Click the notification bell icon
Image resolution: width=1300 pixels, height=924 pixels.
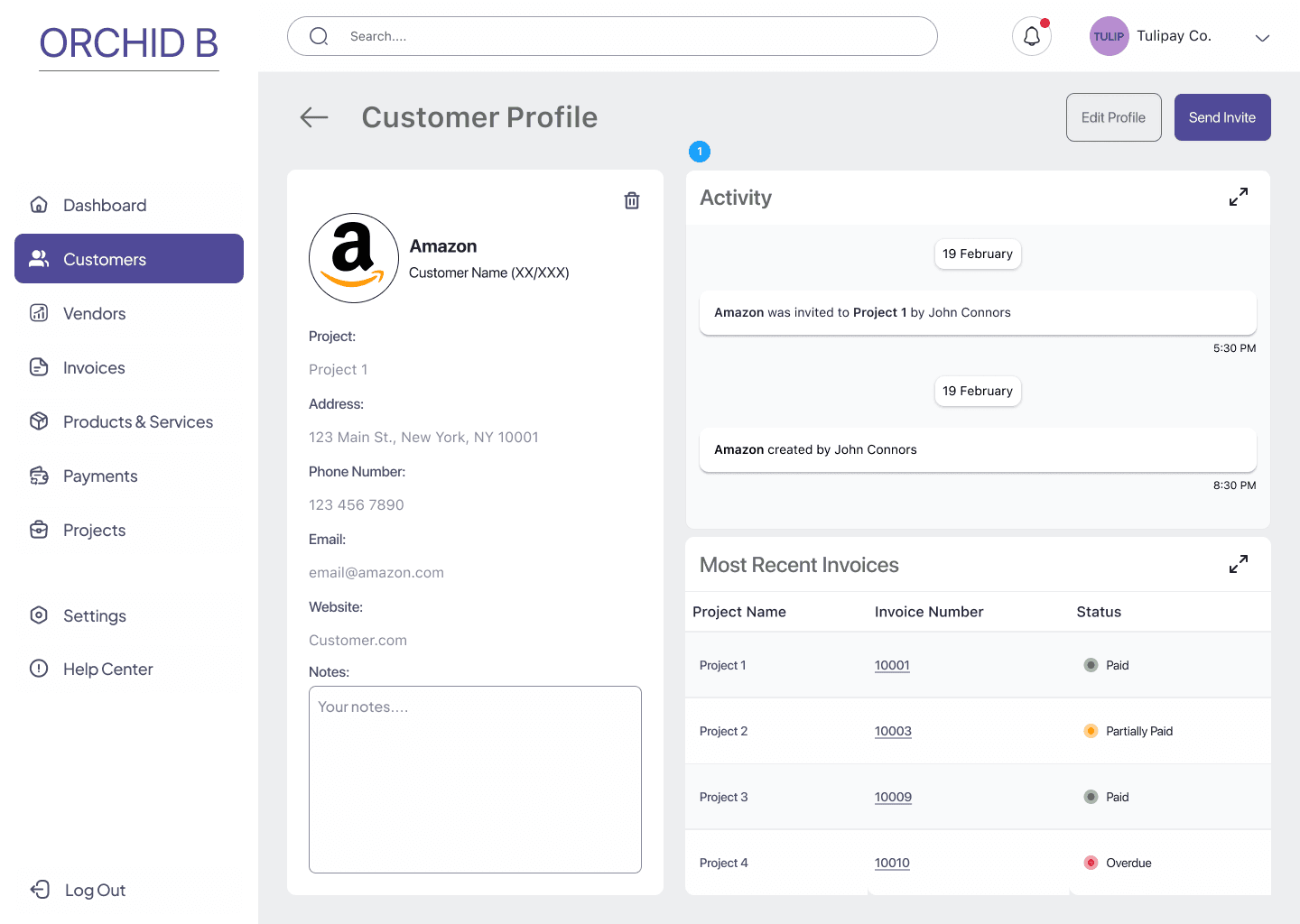(1032, 37)
